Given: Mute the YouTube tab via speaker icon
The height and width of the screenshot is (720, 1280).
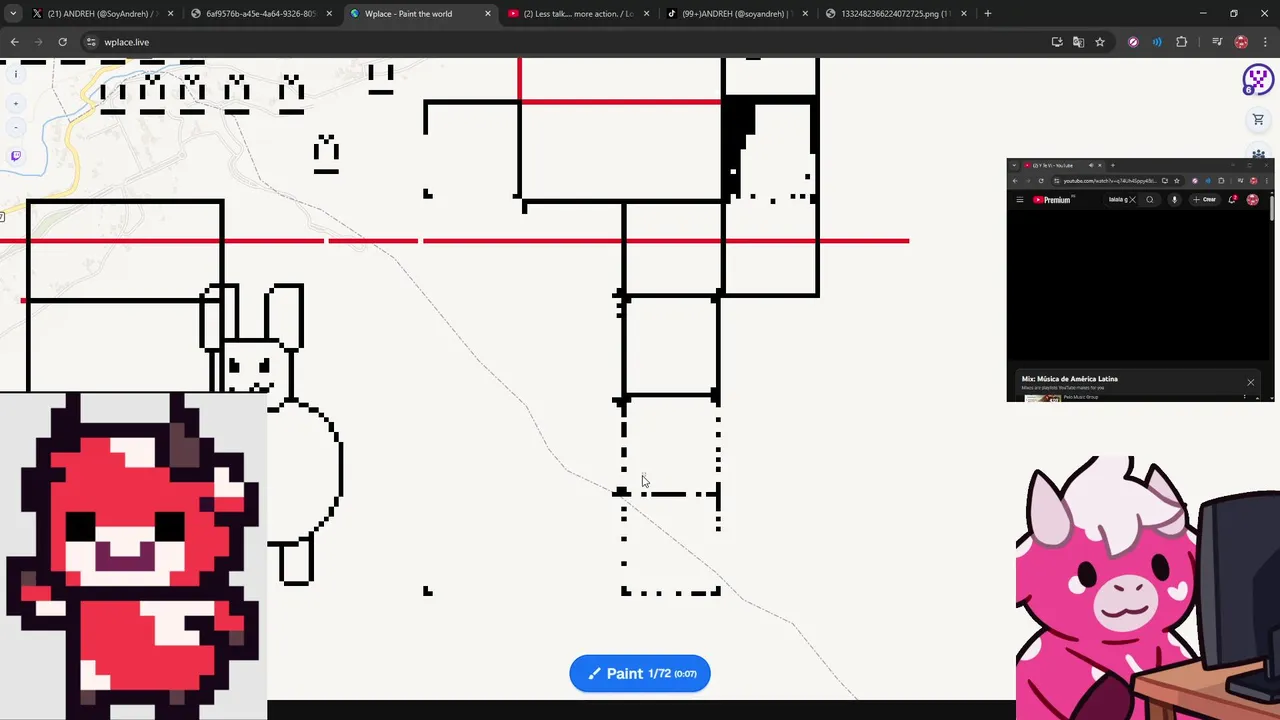Looking at the screenshot, I should point(1091,165).
